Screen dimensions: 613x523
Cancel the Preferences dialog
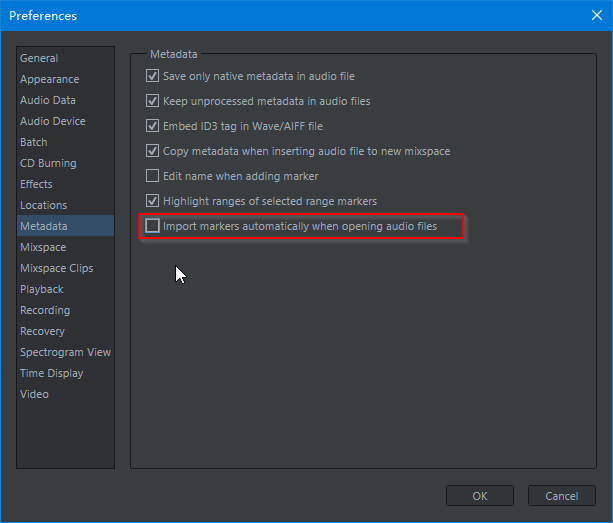coord(561,495)
